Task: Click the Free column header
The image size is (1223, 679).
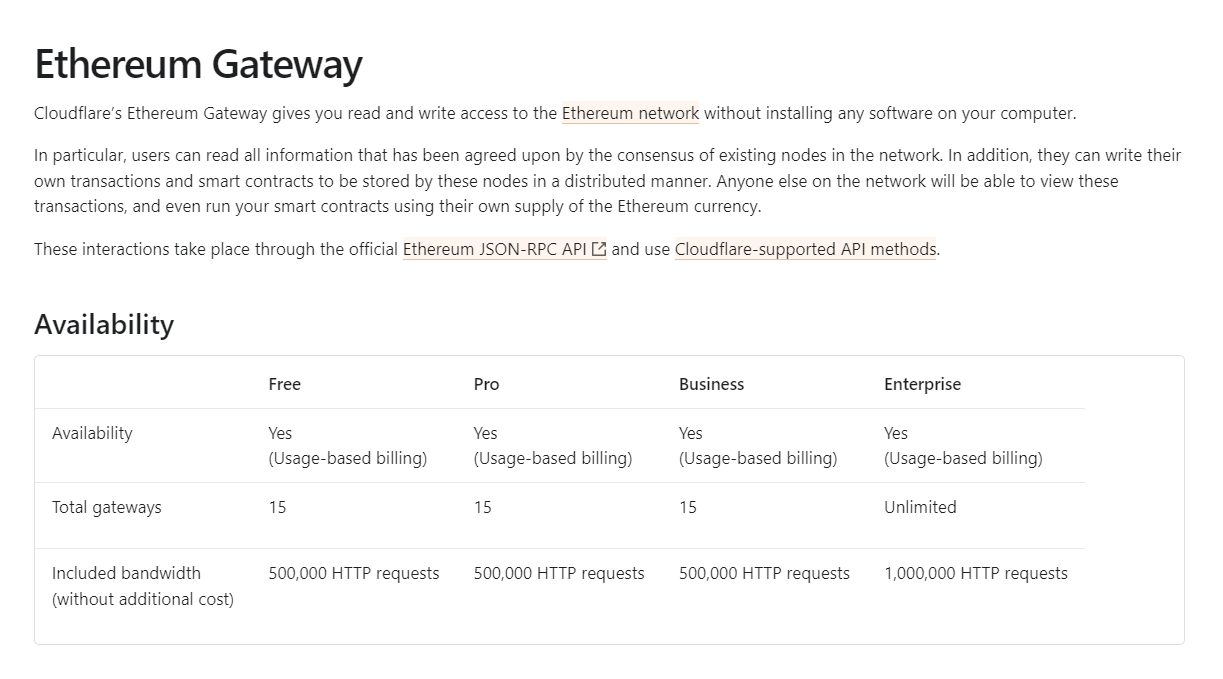Action: (284, 384)
